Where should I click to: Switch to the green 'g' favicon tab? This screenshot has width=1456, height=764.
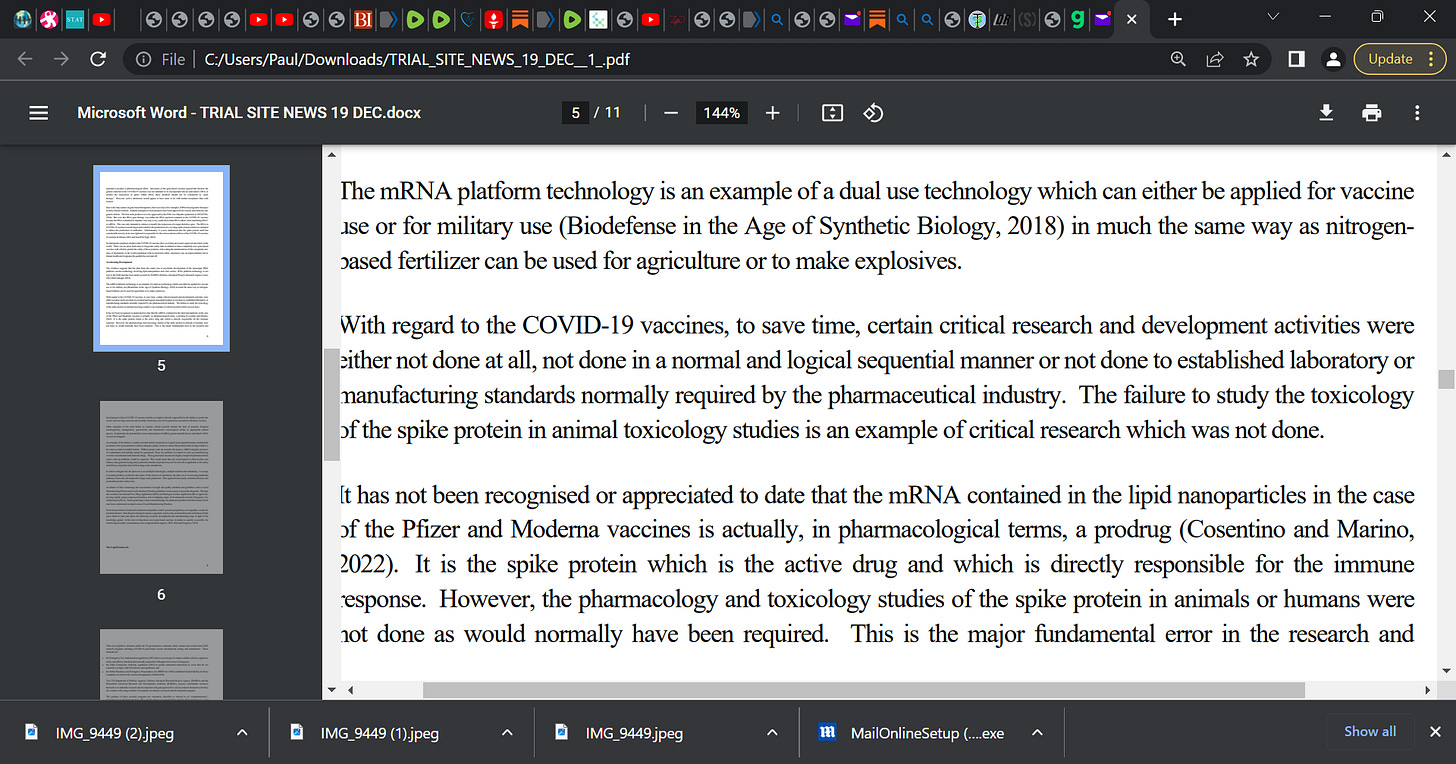click(x=1077, y=19)
